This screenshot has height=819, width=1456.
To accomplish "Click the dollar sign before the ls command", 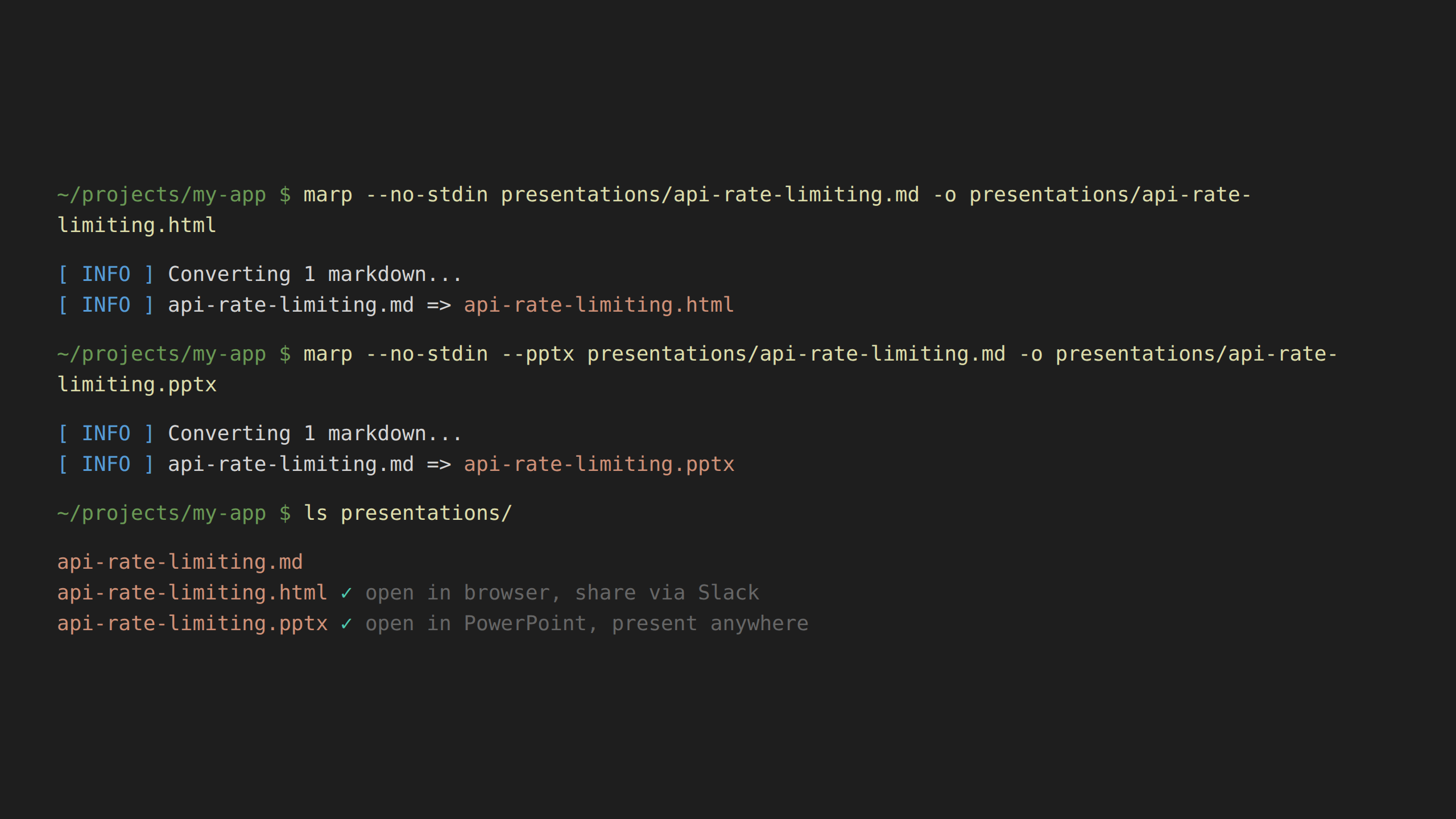I will [285, 514].
